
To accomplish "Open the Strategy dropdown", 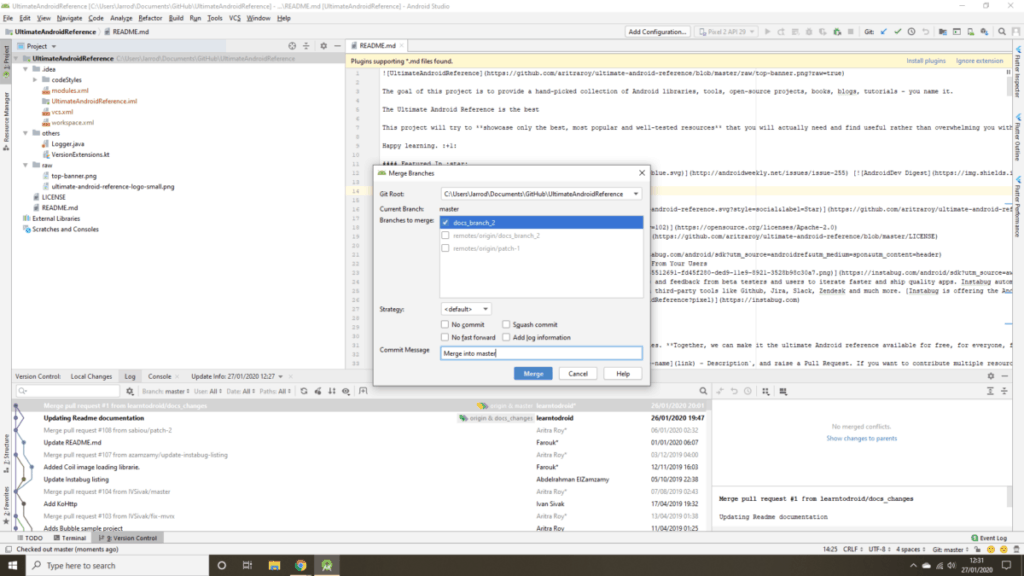I will pyautogui.click(x=465, y=309).
